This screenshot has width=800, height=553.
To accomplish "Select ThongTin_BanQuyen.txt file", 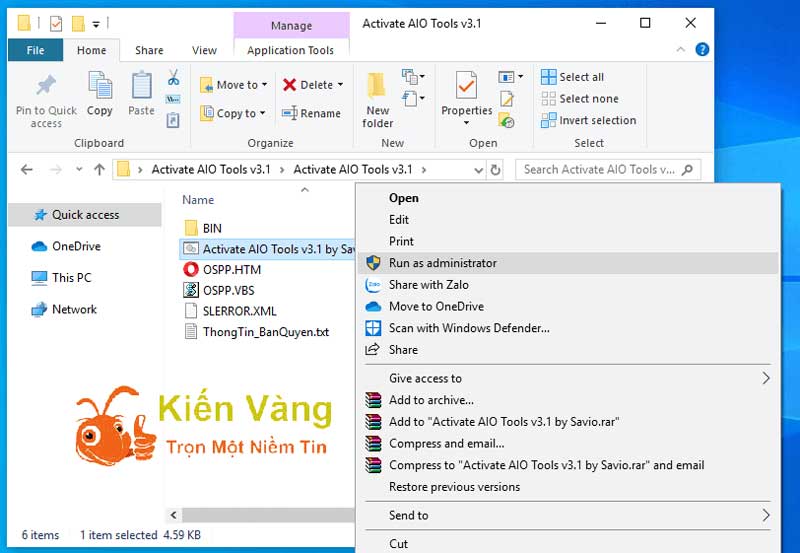I will [257, 332].
